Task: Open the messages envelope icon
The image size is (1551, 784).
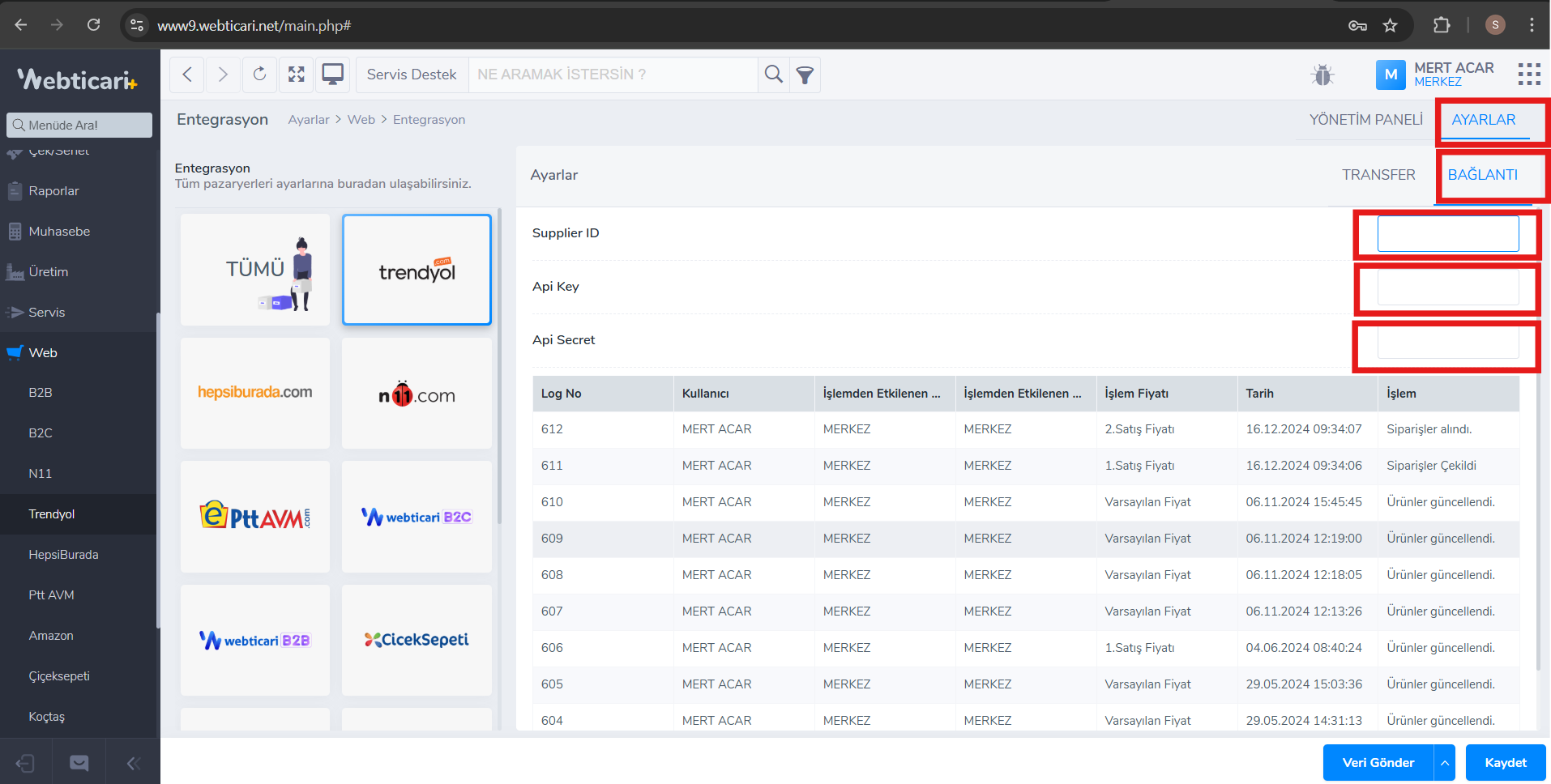Action: click(79, 763)
